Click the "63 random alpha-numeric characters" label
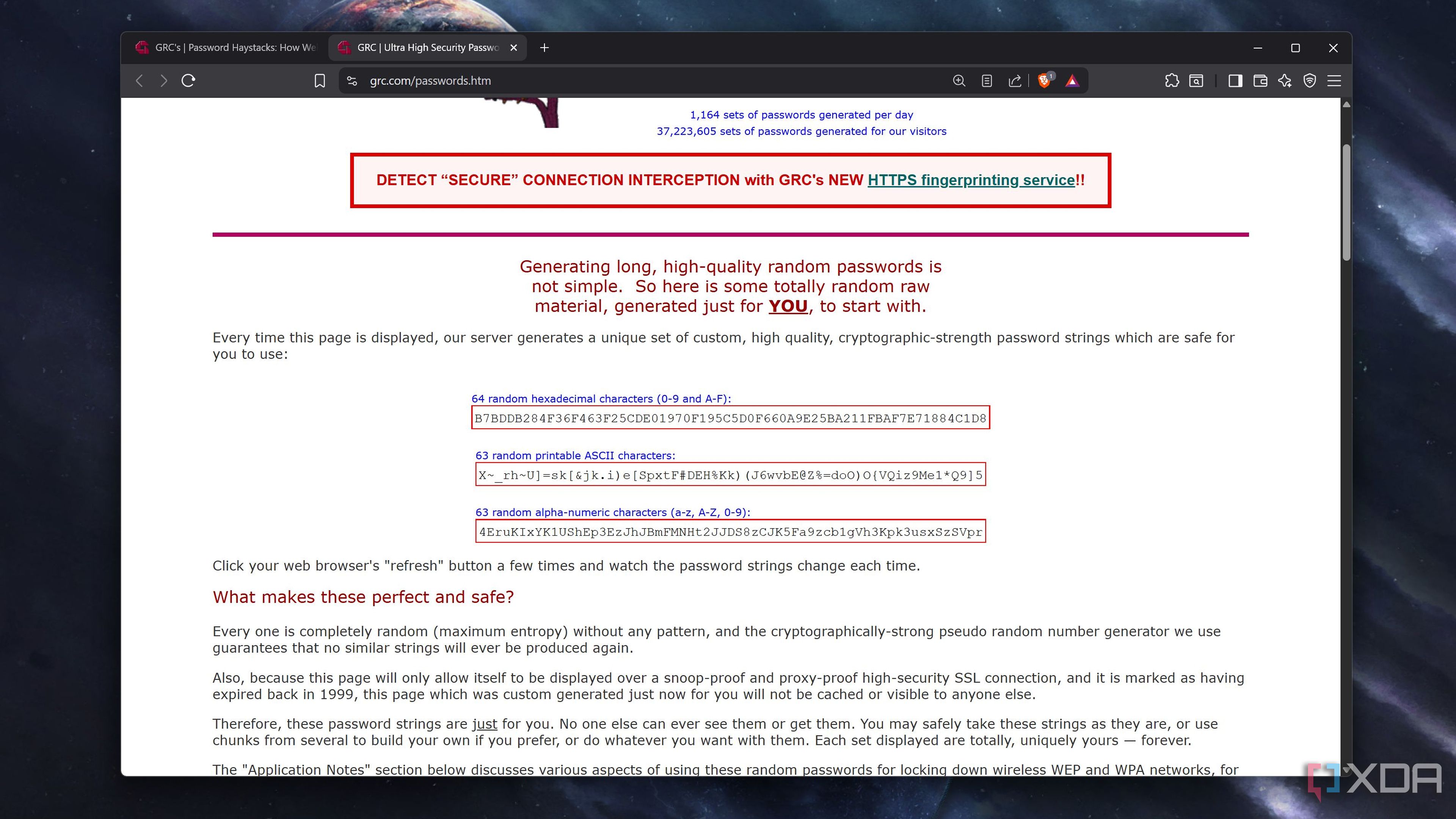This screenshot has width=1456, height=819. pos(613,513)
